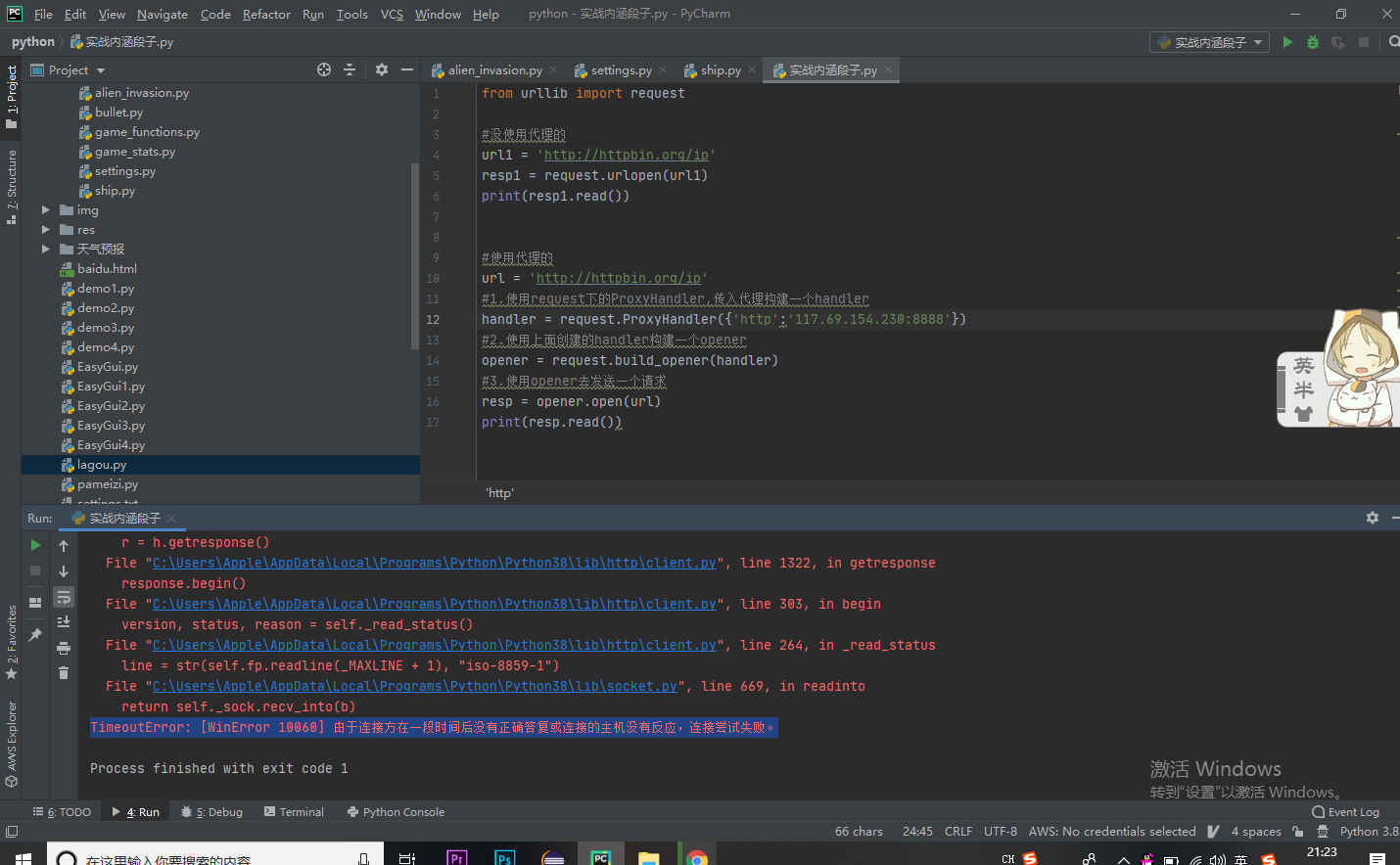The height and width of the screenshot is (865, 1400).
Task: Rerun the script in Run panel
Action: click(35, 545)
